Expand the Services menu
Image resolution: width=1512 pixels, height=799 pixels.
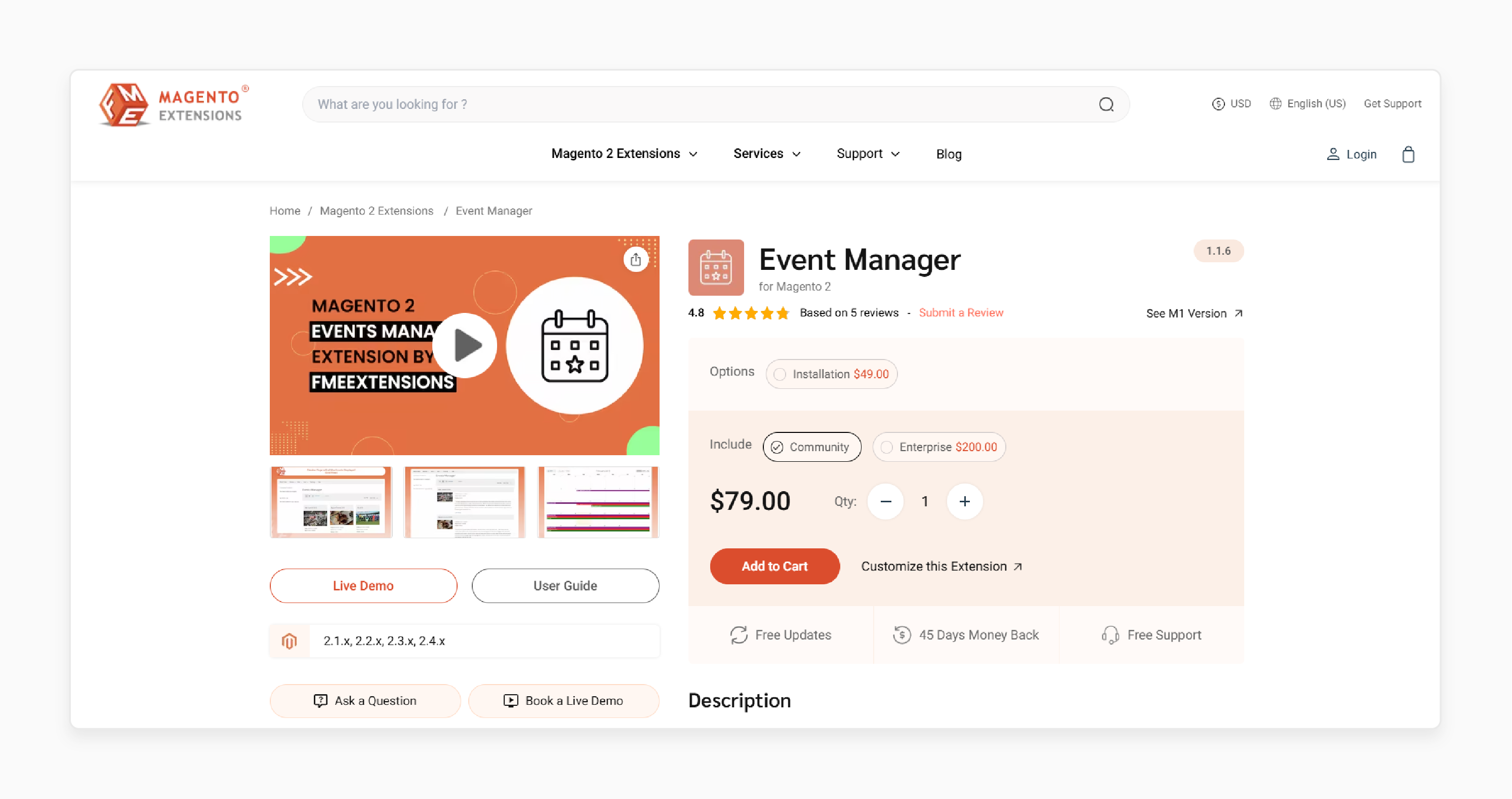767,154
